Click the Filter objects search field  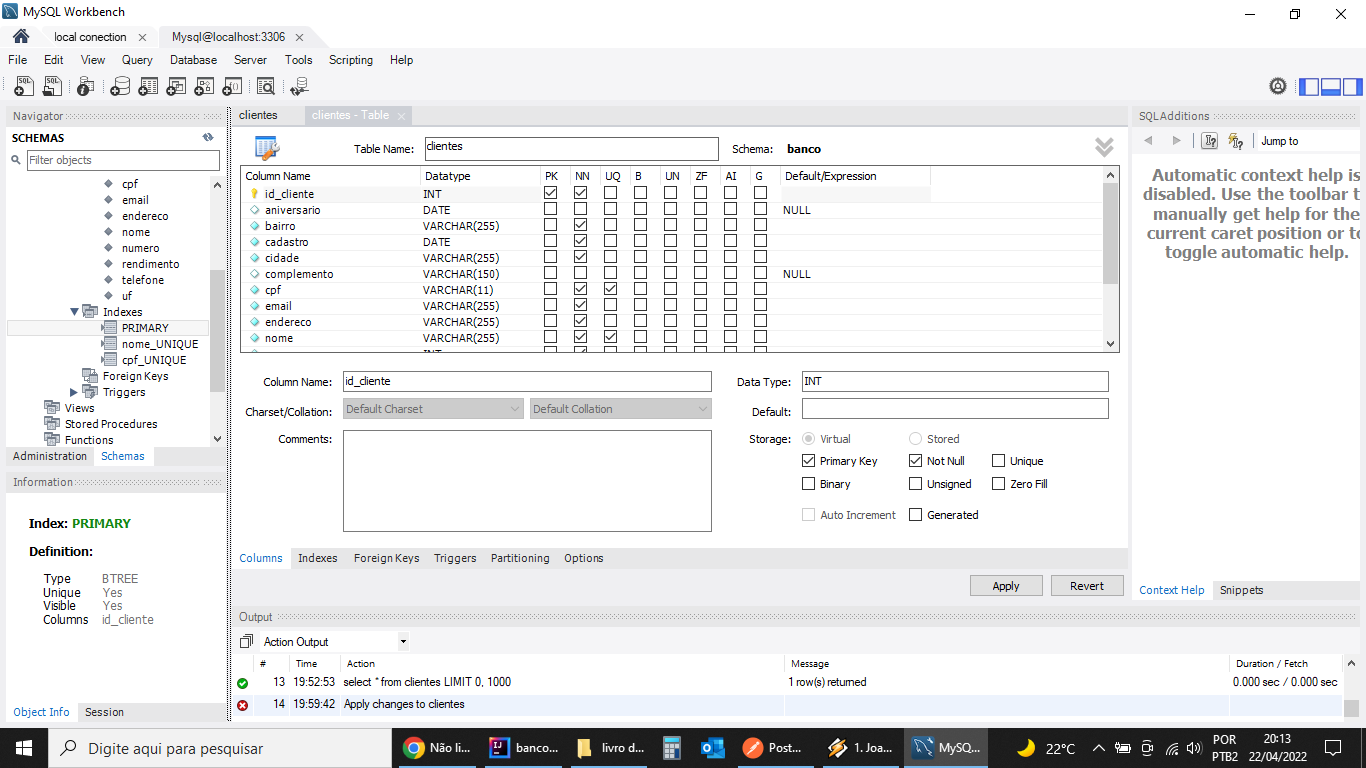click(123, 160)
